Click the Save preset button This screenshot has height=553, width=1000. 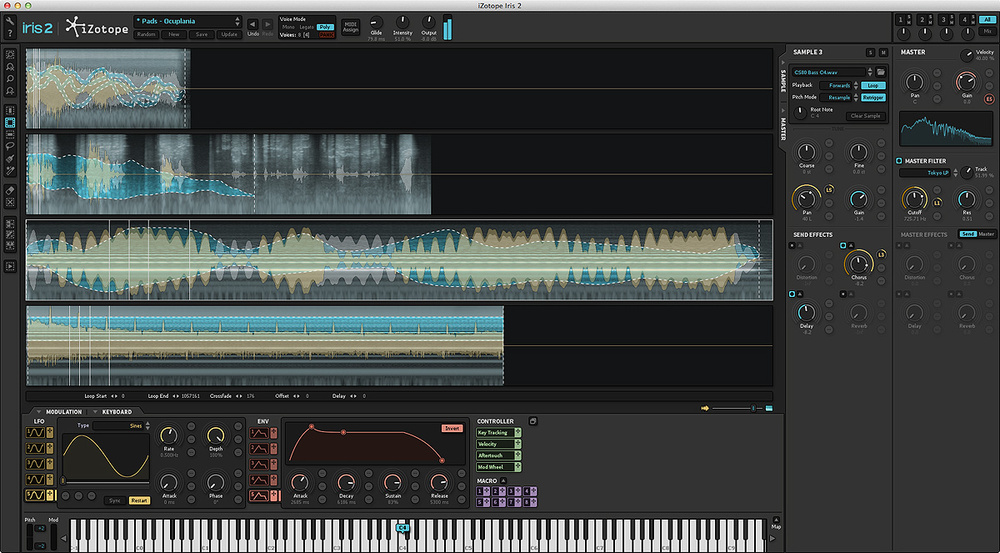point(202,34)
